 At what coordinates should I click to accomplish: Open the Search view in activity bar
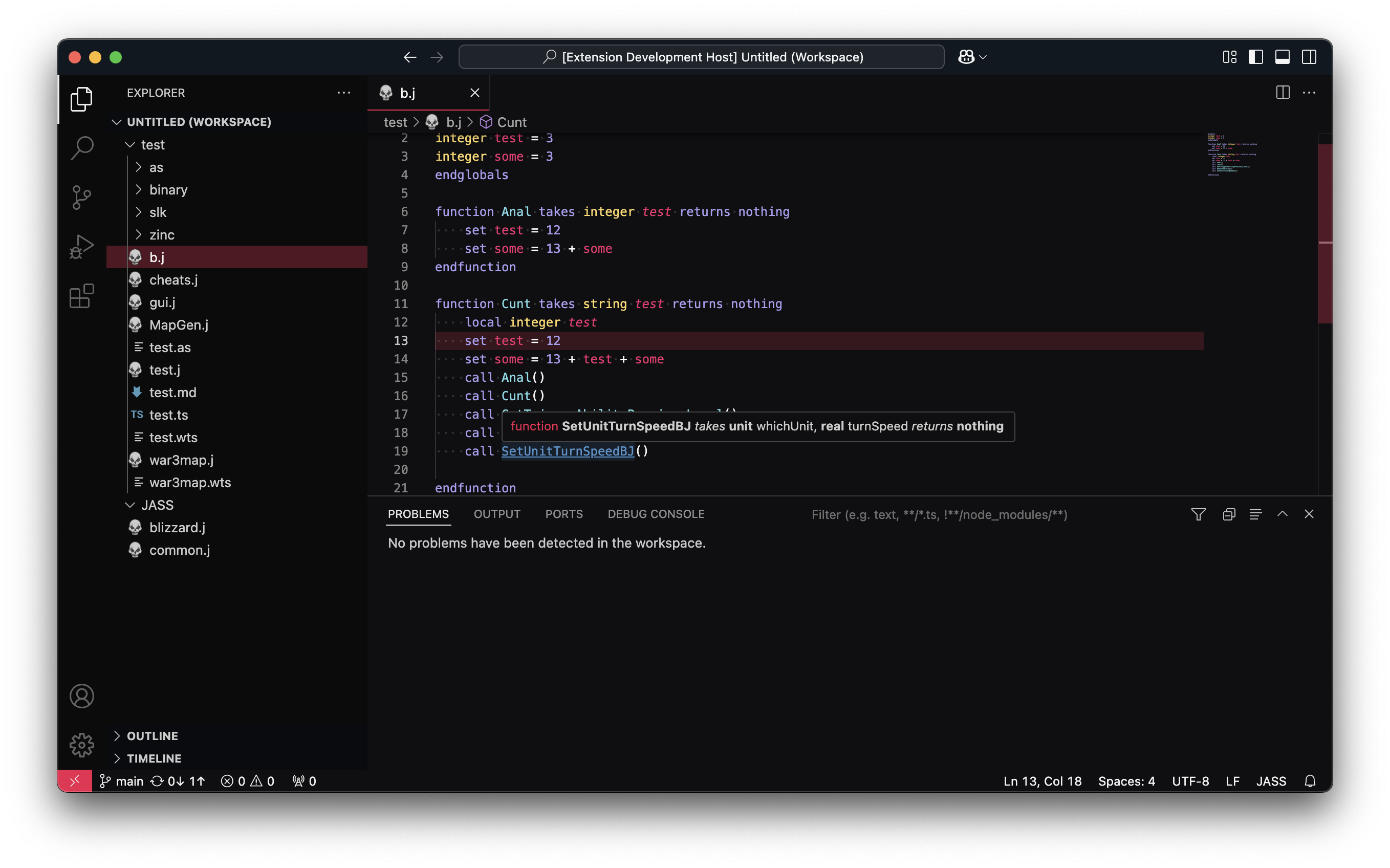(81, 148)
